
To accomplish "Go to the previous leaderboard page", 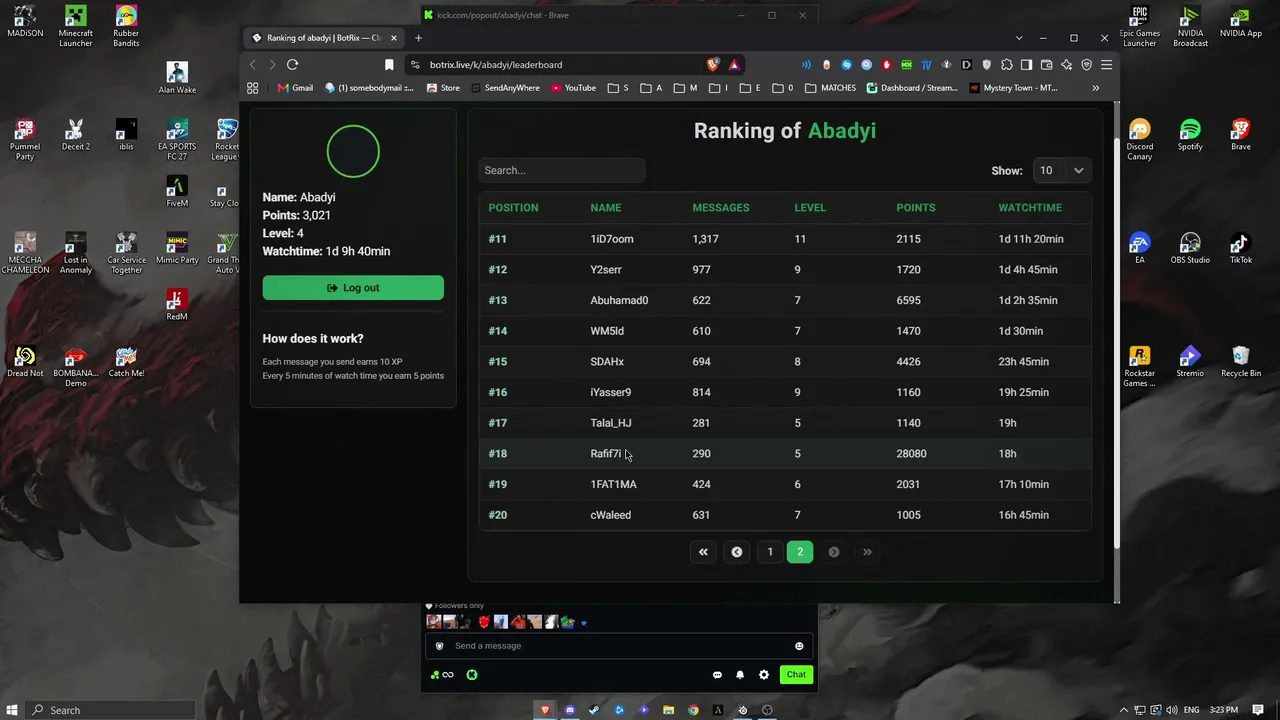I will pos(737,552).
